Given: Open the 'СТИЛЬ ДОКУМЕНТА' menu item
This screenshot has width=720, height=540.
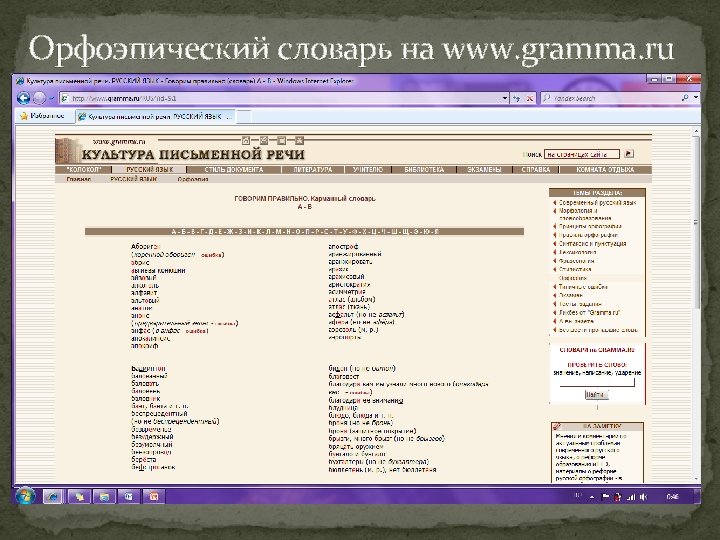Looking at the screenshot, I should click(x=234, y=169).
